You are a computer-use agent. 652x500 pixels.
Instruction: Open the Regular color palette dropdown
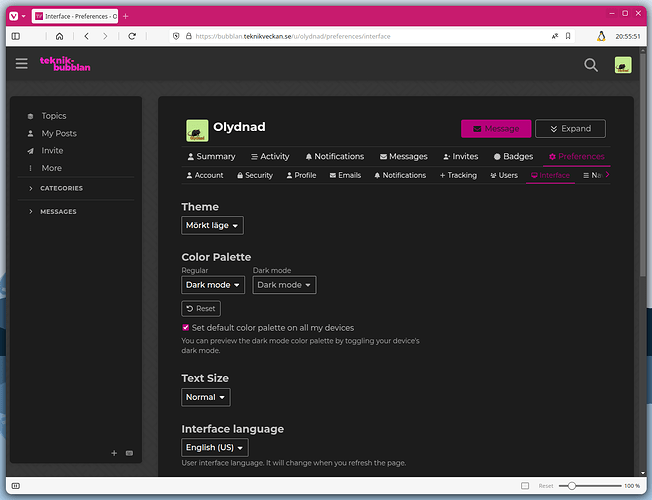[x=213, y=285]
